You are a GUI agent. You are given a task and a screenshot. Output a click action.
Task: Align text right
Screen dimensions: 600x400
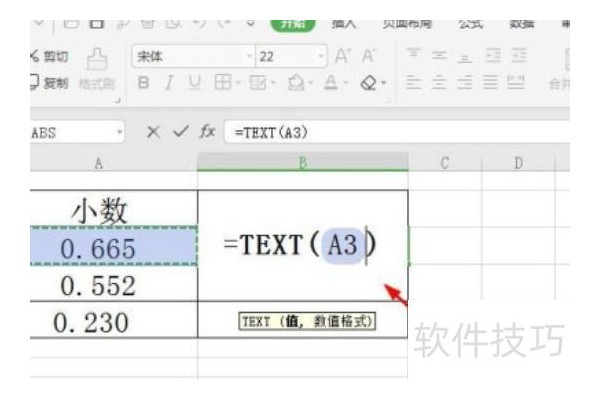[x=465, y=82]
